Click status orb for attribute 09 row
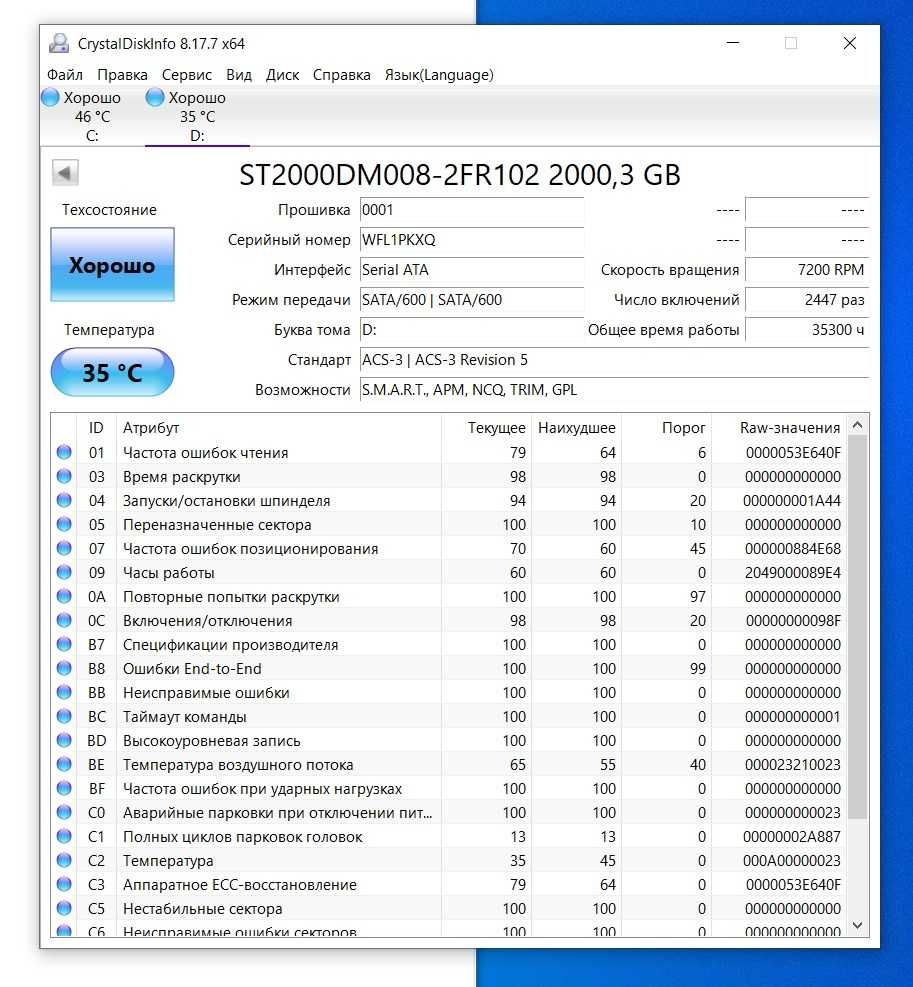913x987 pixels. tap(64, 572)
